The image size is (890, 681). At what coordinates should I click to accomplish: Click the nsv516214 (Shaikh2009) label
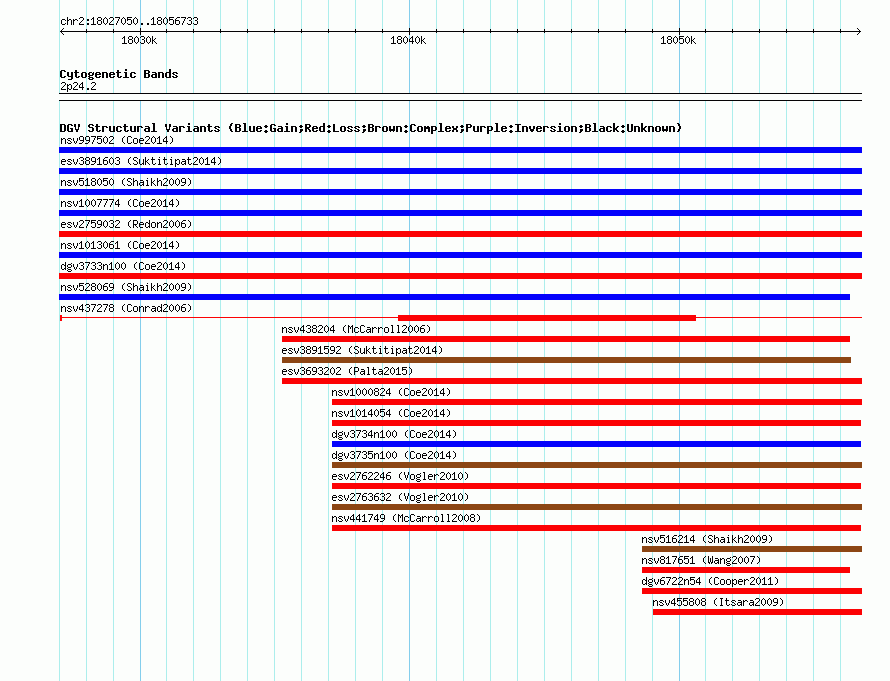[707, 539]
